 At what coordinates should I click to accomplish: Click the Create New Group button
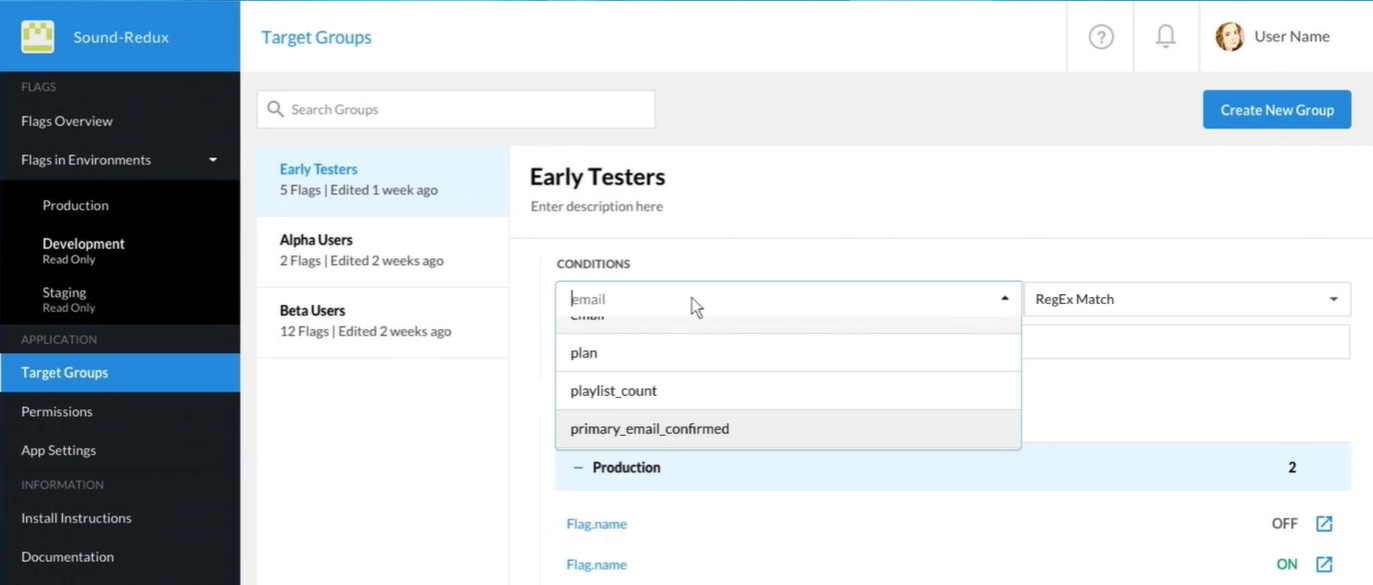click(1276, 110)
